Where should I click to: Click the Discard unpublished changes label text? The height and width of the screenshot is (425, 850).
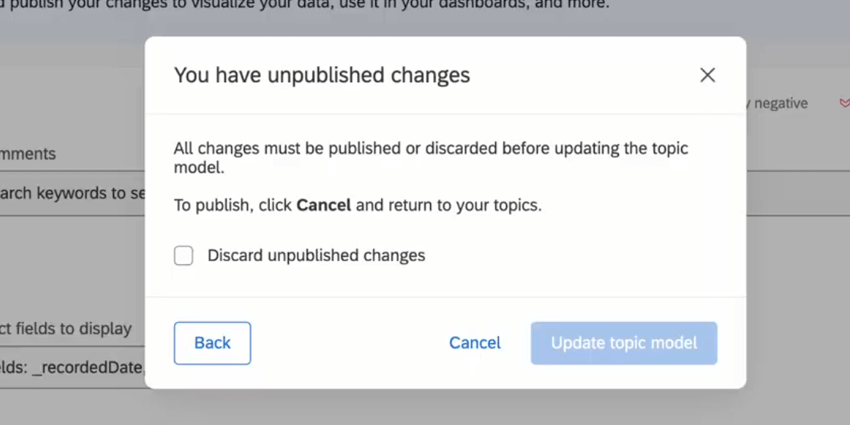tap(316, 255)
